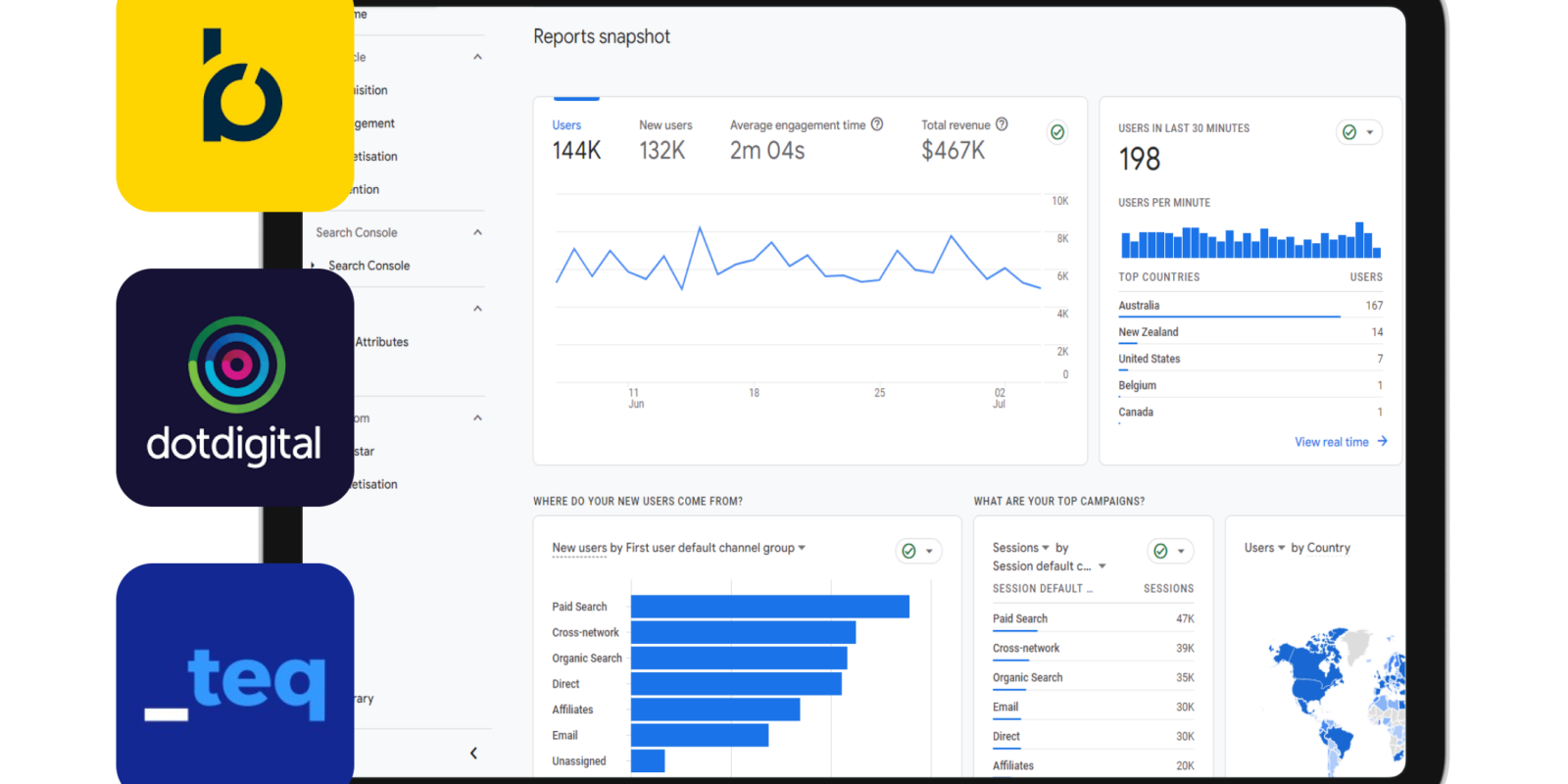Click green check icon on Users card
The height and width of the screenshot is (784, 1568).
pos(1057,132)
